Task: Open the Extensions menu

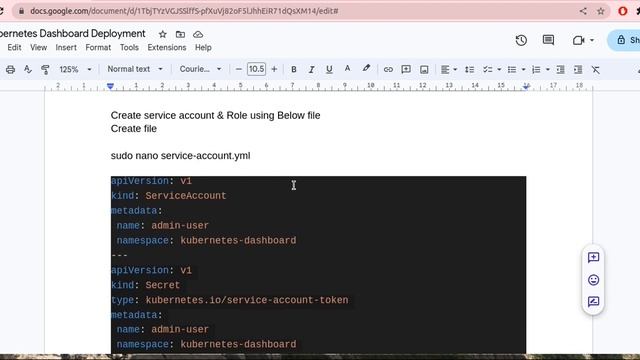Action: [167, 47]
